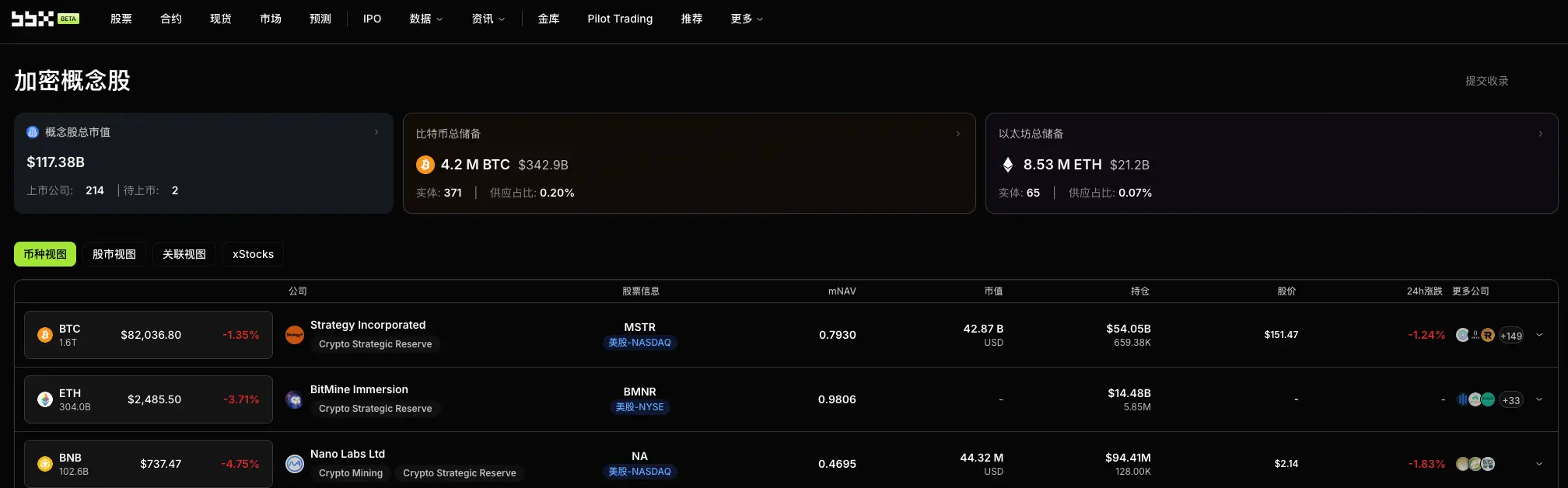Click the Nano Labs Ltd company logo

point(295,464)
